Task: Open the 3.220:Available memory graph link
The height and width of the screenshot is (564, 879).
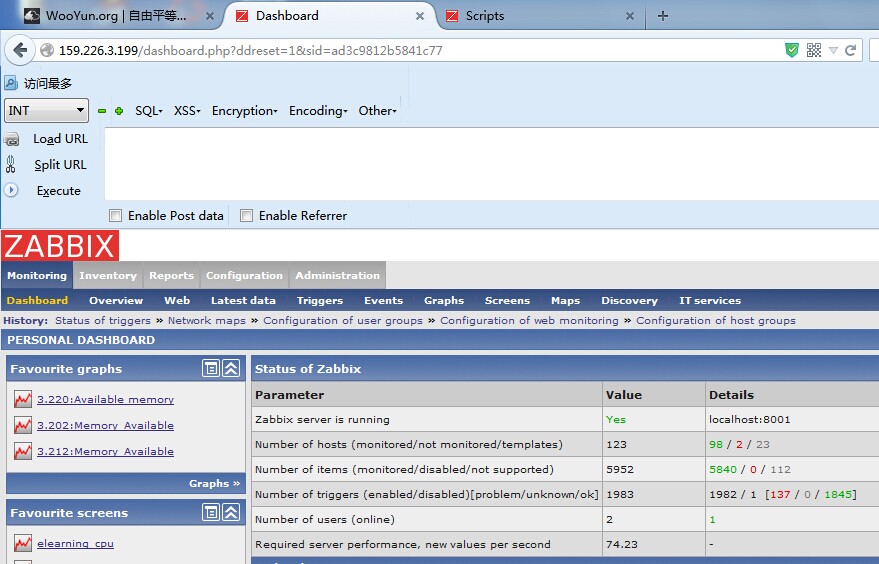Action: [x=105, y=399]
